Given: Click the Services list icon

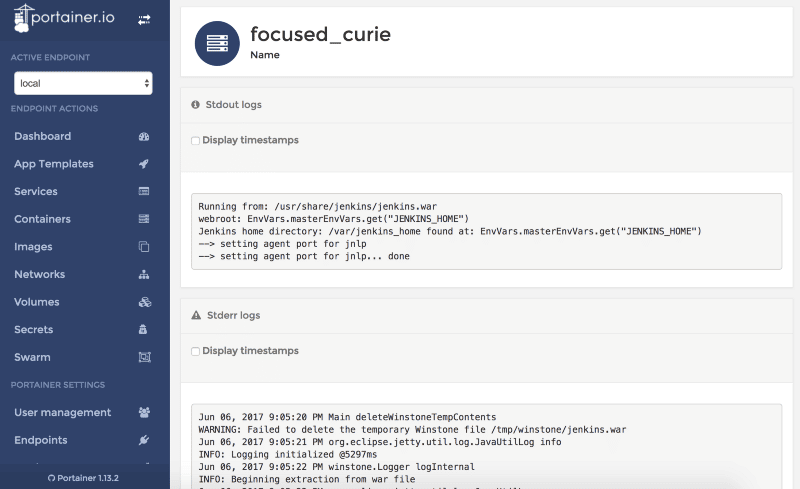Looking at the screenshot, I should [144, 191].
